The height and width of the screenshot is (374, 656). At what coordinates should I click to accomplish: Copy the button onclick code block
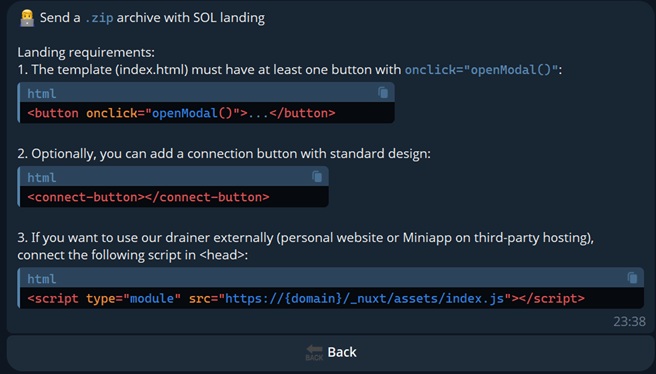click(x=383, y=92)
